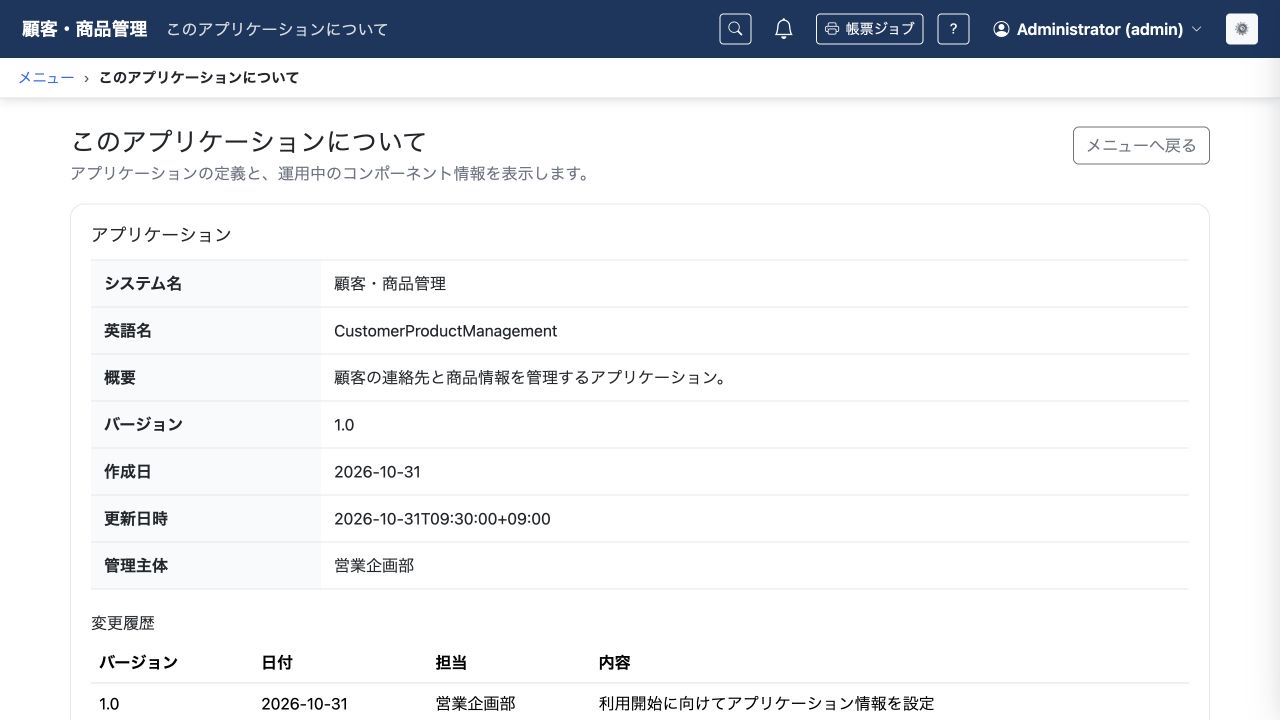Image resolution: width=1280 pixels, height=720 pixels.
Task: Select header text このアプリケーションについて
Action: [277, 29]
